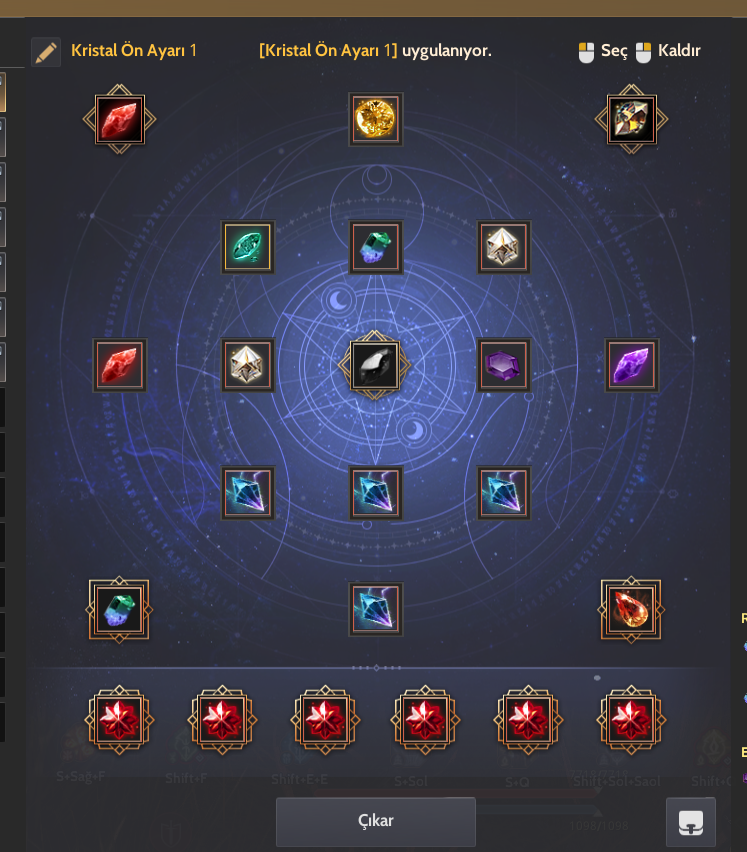This screenshot has width=747, height=852.
Task: Click the white star crystal left of center
Action: (x=248, y=365)
